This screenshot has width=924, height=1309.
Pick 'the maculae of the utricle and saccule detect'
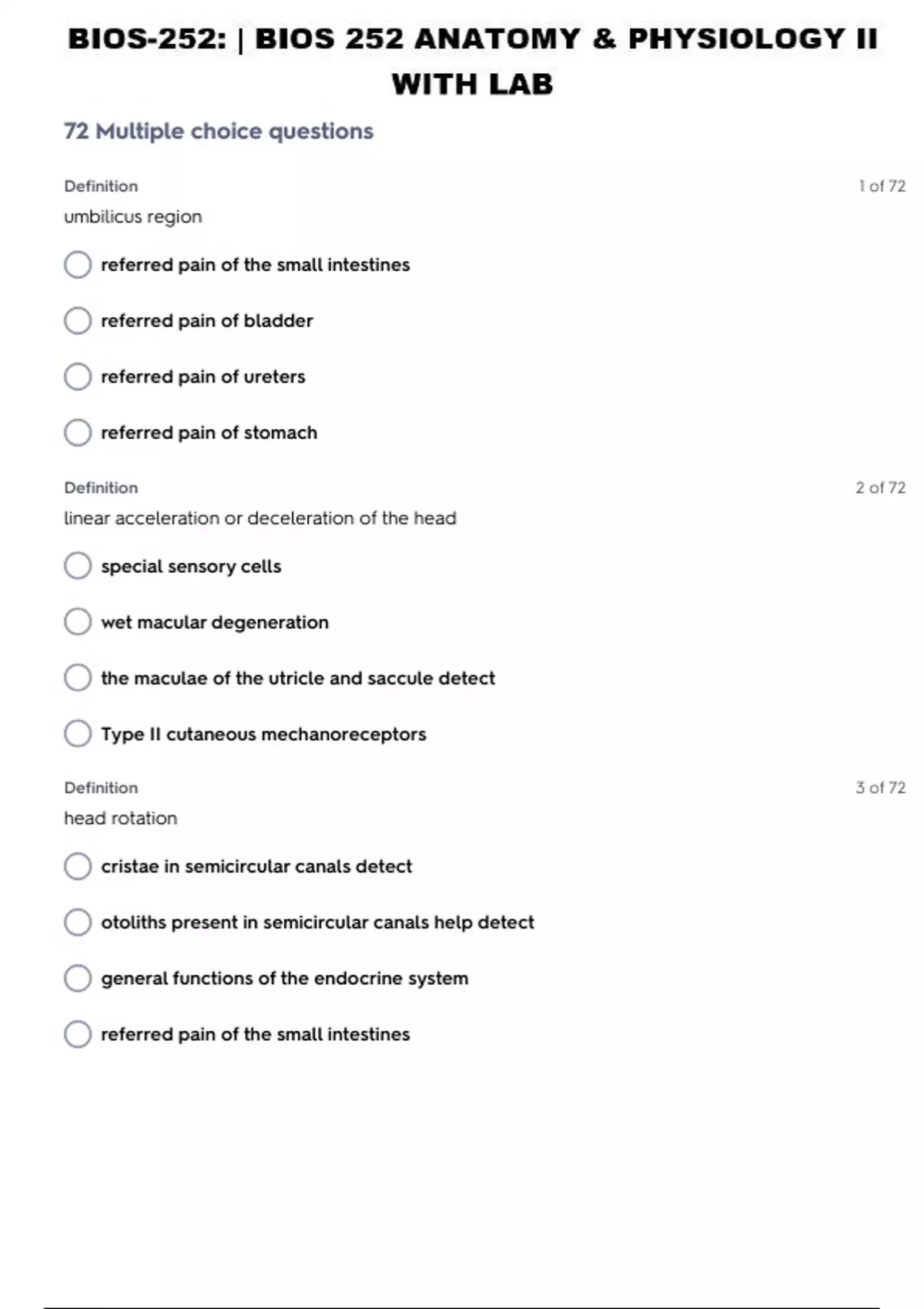coord(78,678)
